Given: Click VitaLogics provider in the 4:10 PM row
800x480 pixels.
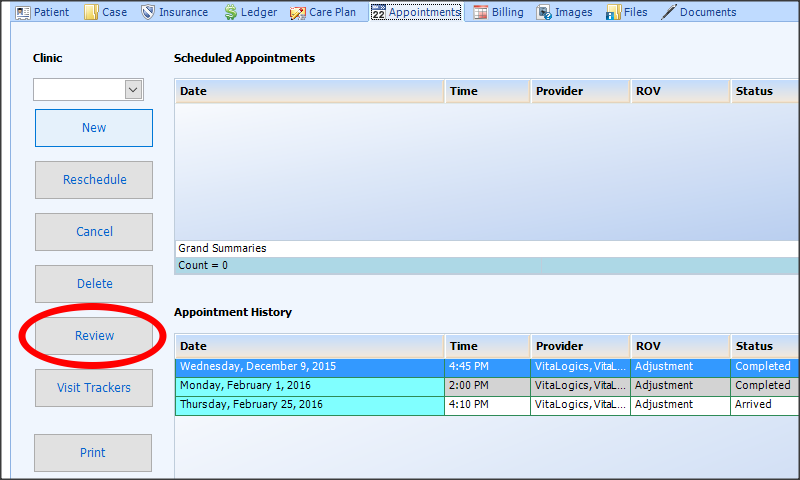Looking at the screenshot, I should click(x=580, y=405).
